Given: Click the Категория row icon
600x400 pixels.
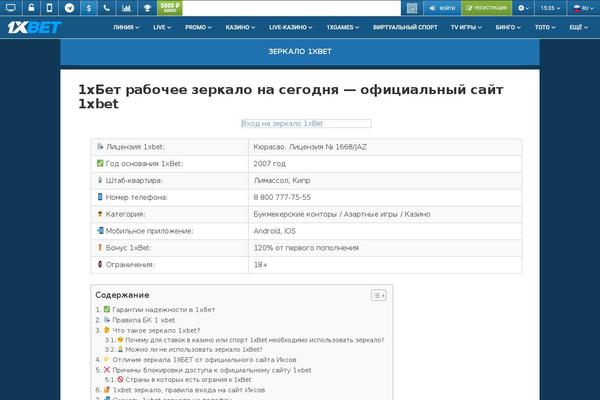Looking at the screenshot, I should pos(100,214).
